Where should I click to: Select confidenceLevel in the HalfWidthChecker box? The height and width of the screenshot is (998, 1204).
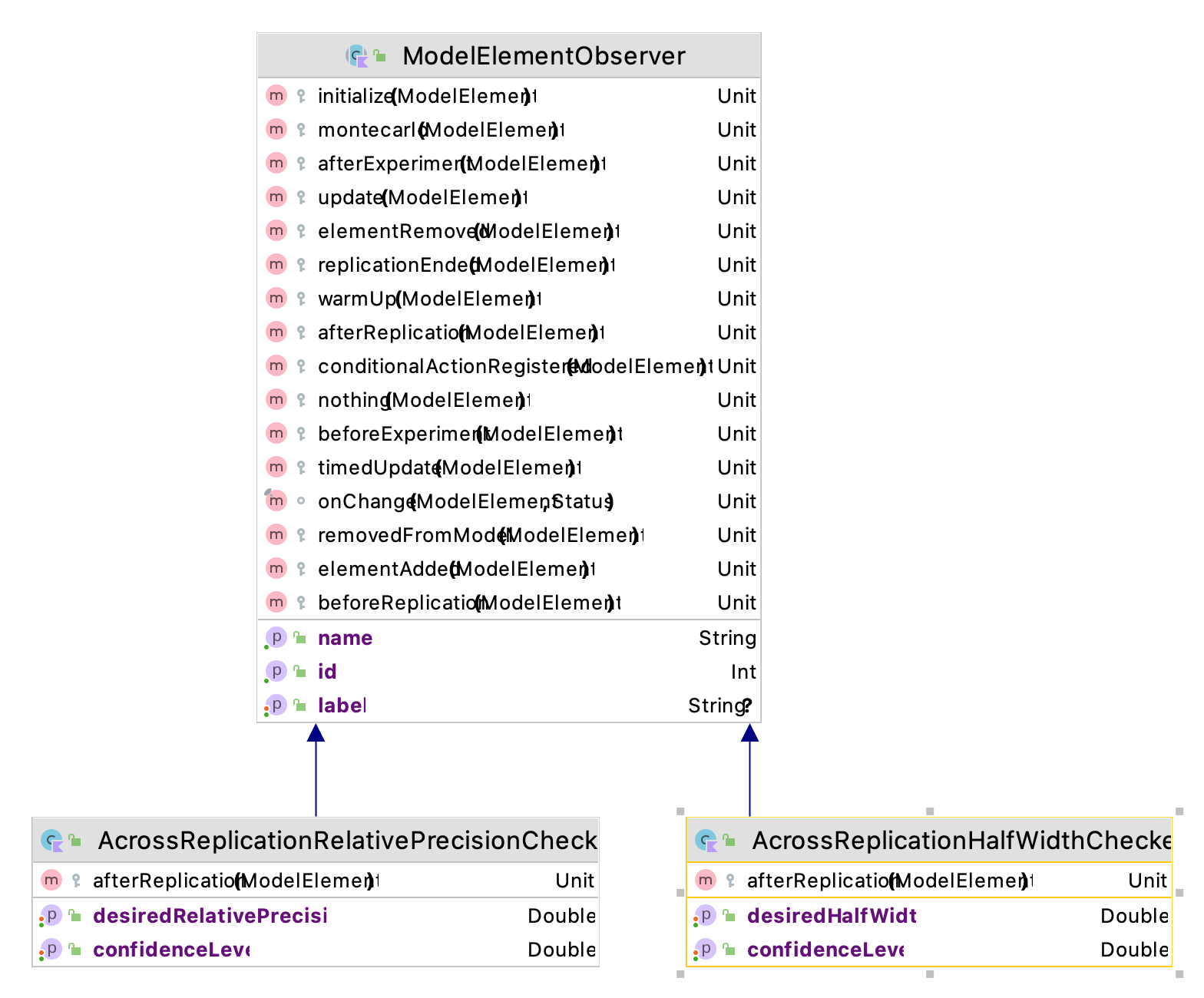(x=929, y=950)
